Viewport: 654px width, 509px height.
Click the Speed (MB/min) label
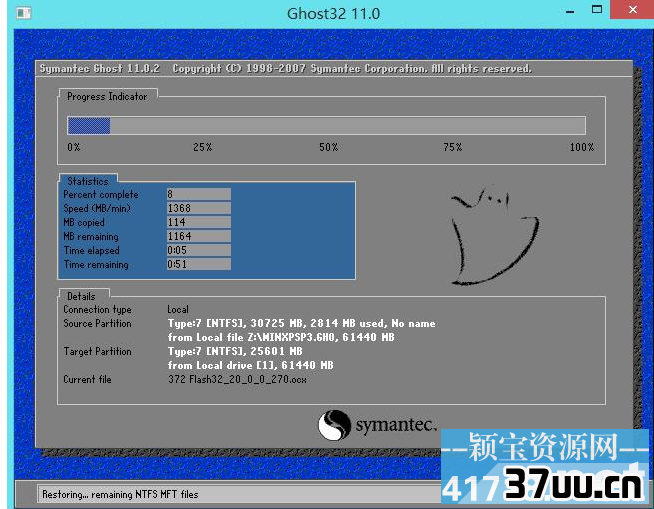click(x=97, y=208)
